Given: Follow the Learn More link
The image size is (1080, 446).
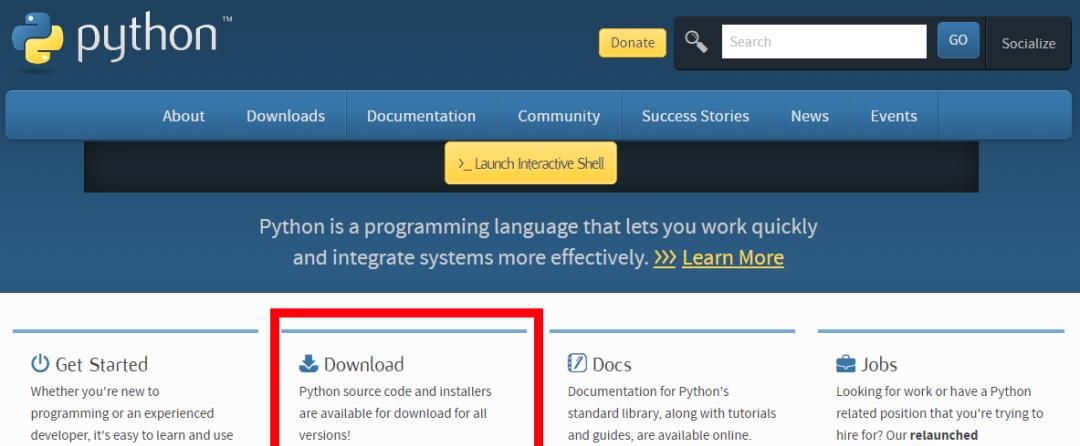Looking at the screenshot, I should [733, 258].
